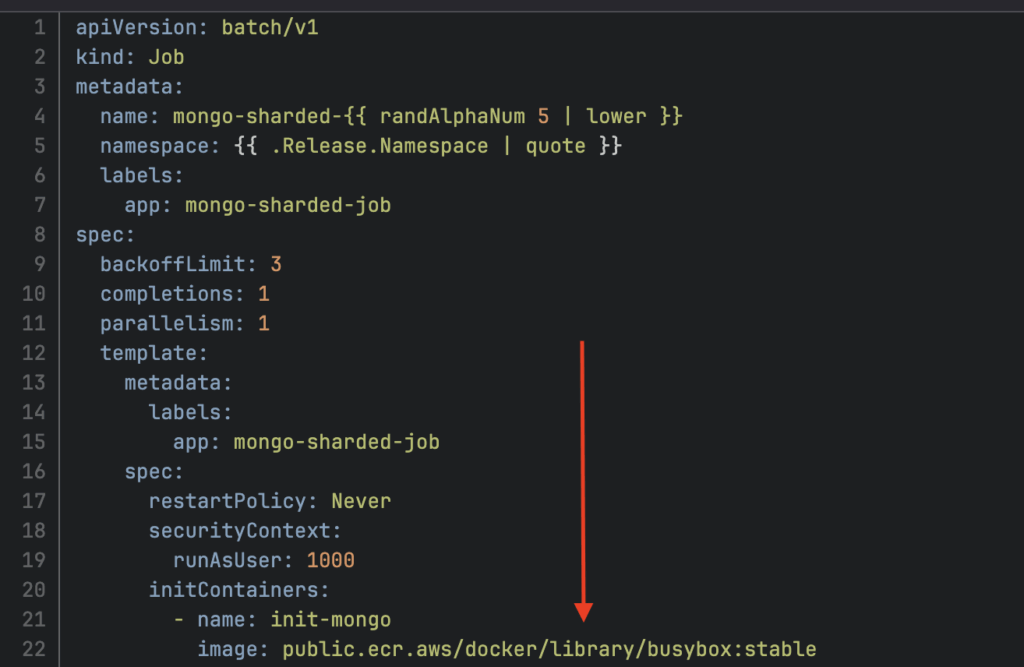
Task: Click line number 1 in the gutter
Action: (40, 27)
